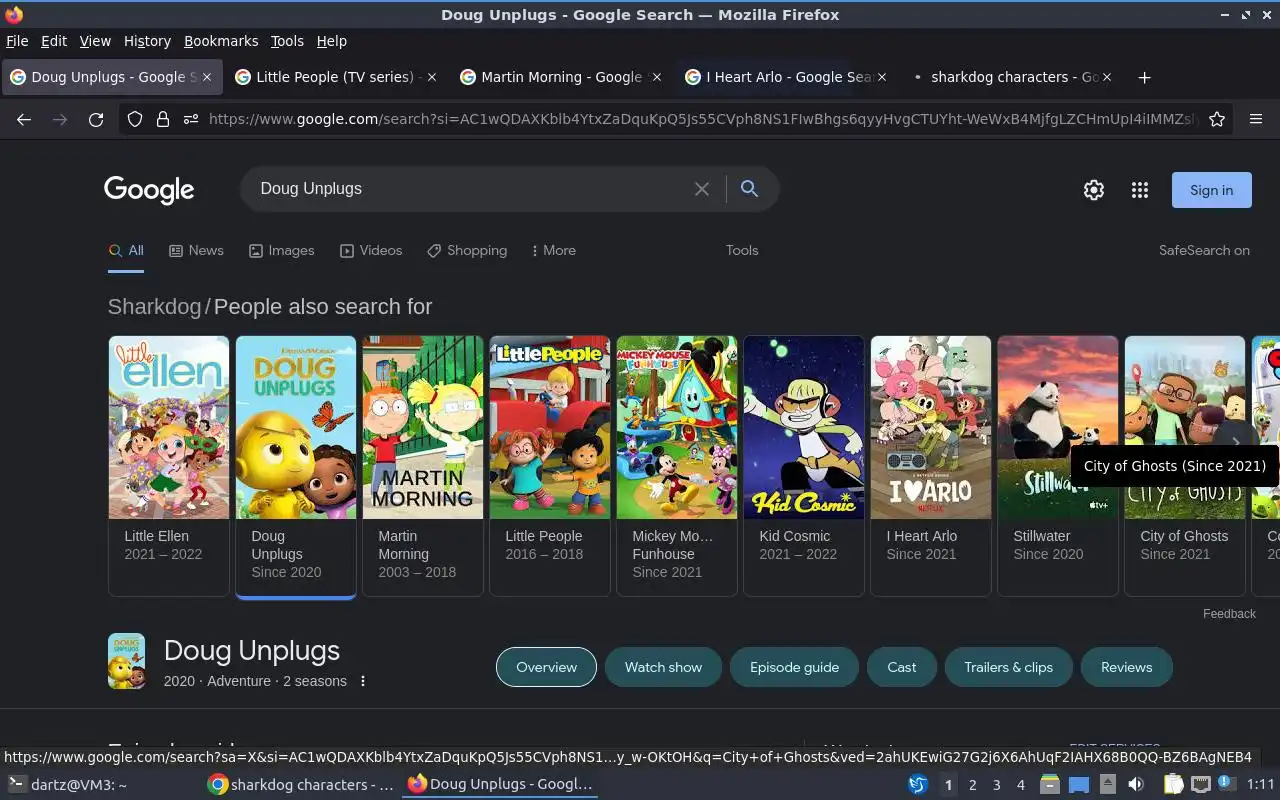The image size is (1280, 800).
Task: Select the Shopping search filter
Action: tap(467, 251)
